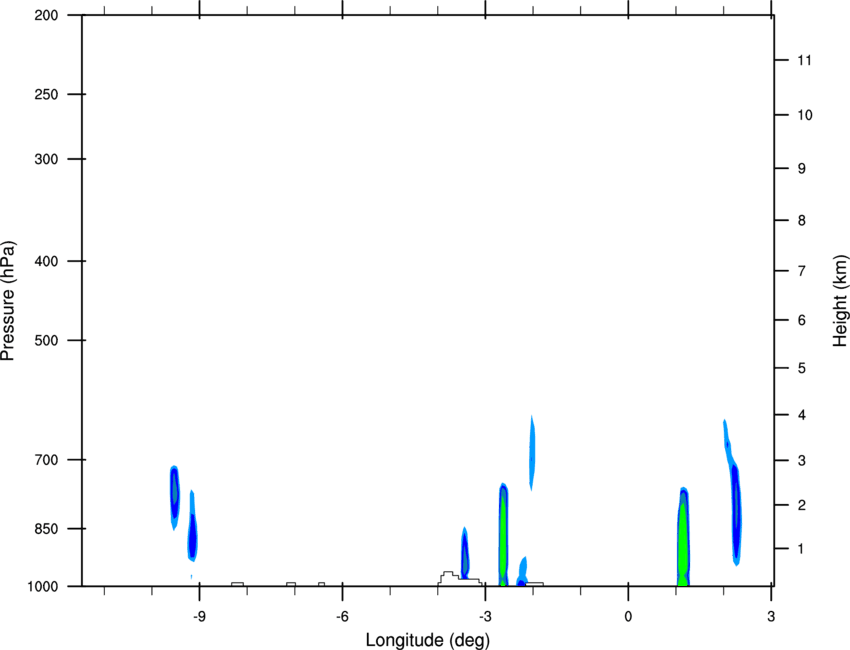Click the 11 km height label
Screen dimensions: 850x650
pyautogui.click(x=805, y=60)
